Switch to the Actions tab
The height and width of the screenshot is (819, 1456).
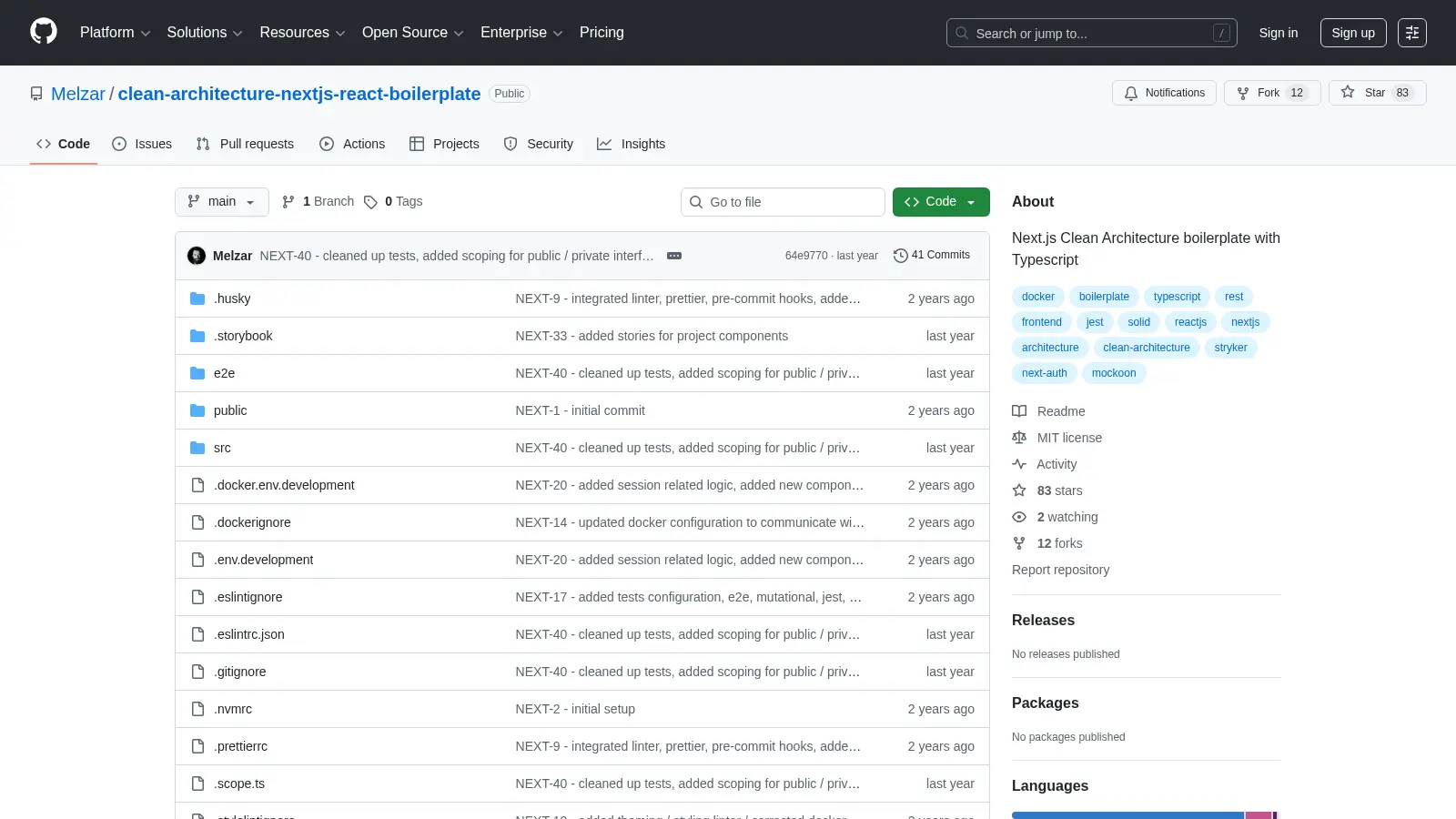tap(352, 144)
